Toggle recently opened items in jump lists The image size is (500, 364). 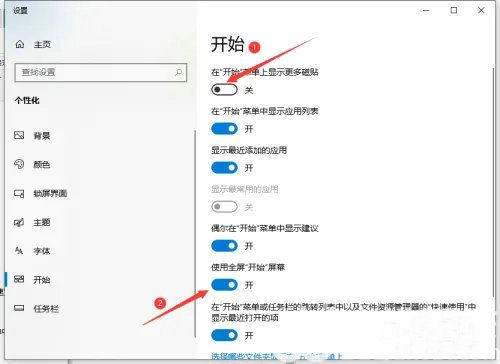click(x=224, y=335)
